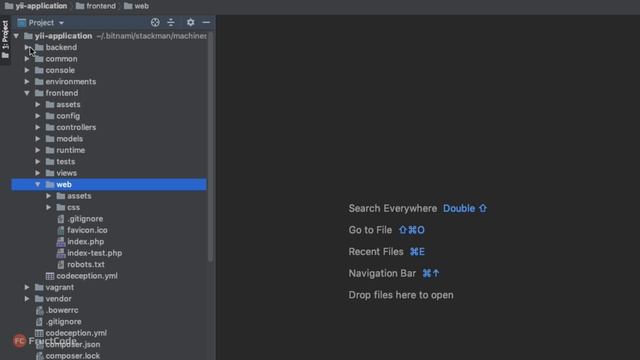
Task: Collapse the yii-application root node
Action: tap(16, 36)
